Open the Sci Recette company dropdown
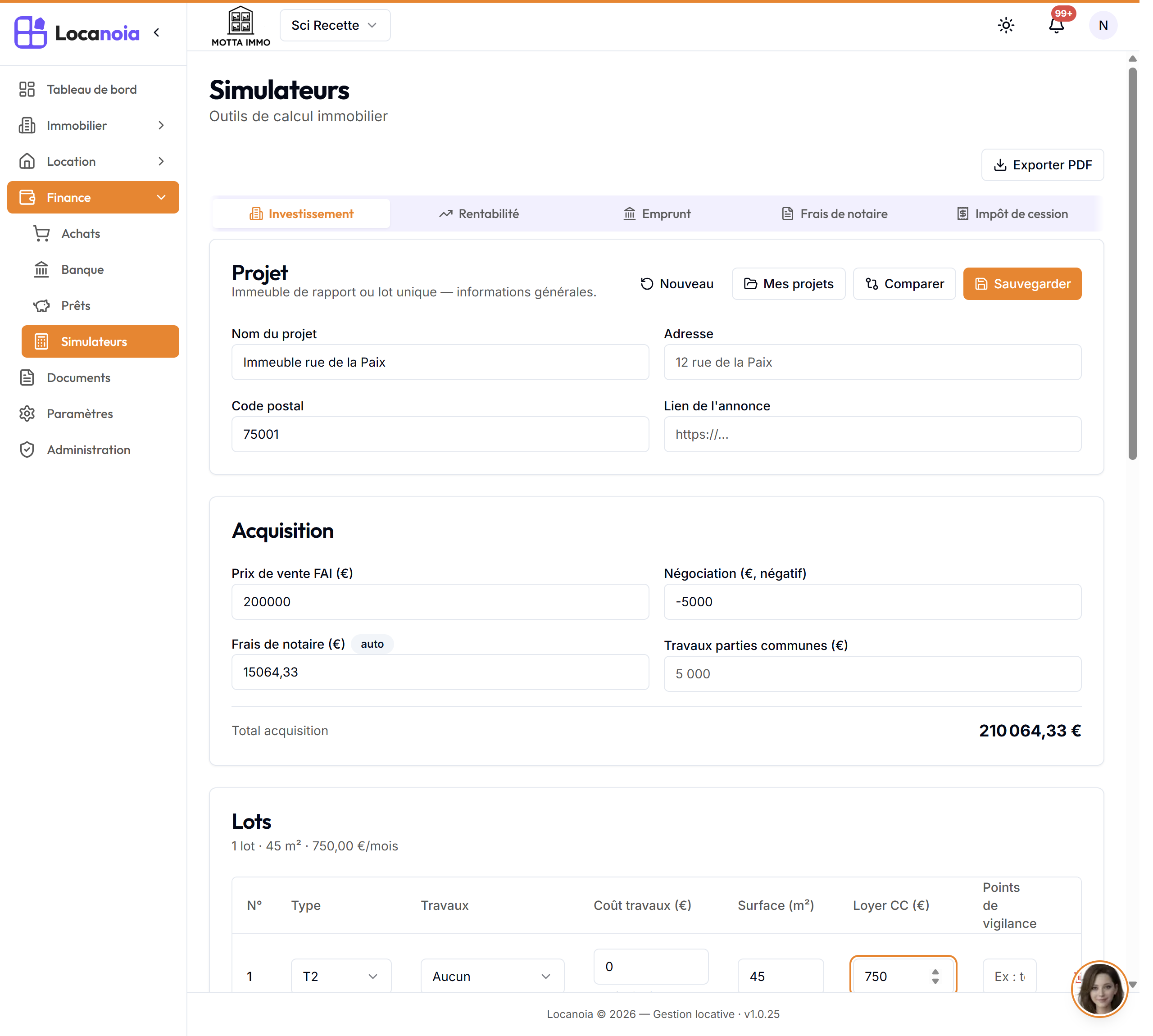Image resolution: width=1153 pixels, height=1036 pixels. pos(335,26)
